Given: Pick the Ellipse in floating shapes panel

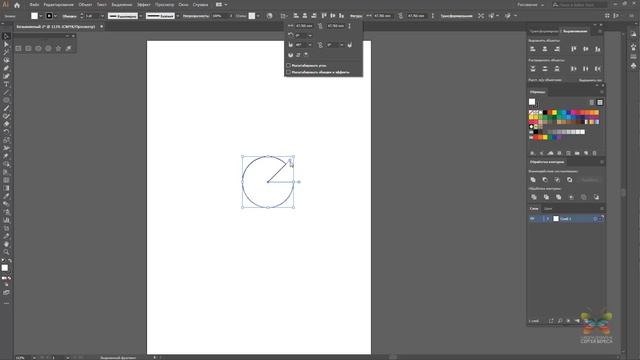Looking at the screenshot, I should (x=38, y=48).
